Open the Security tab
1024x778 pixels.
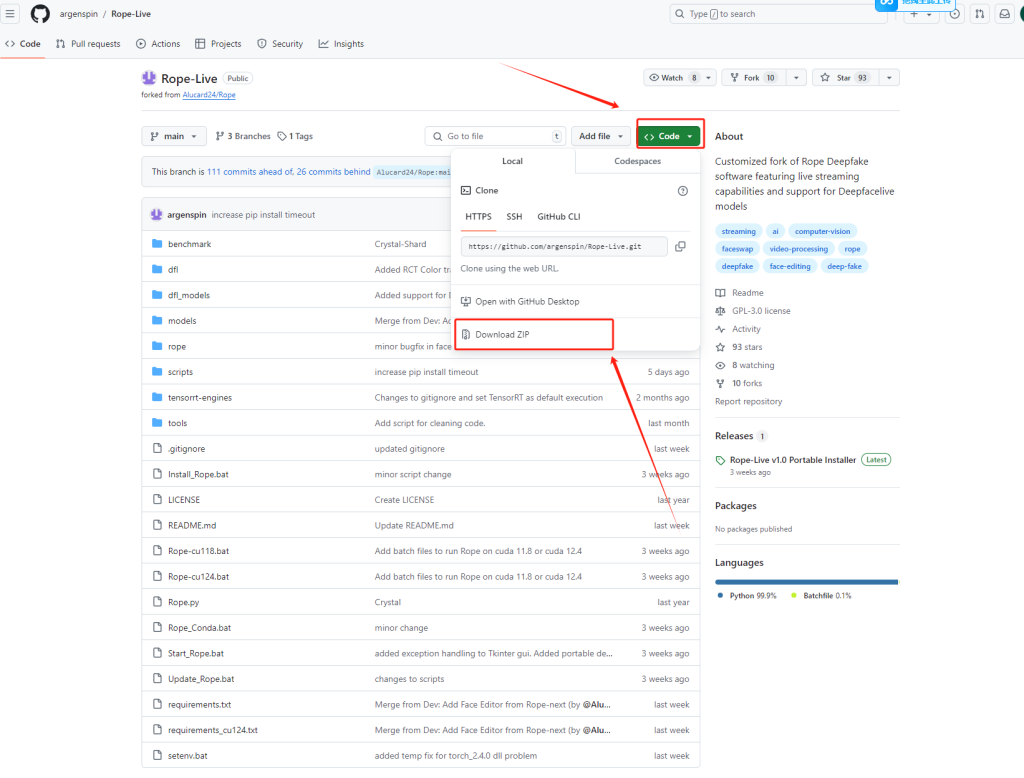coord(280,44)
